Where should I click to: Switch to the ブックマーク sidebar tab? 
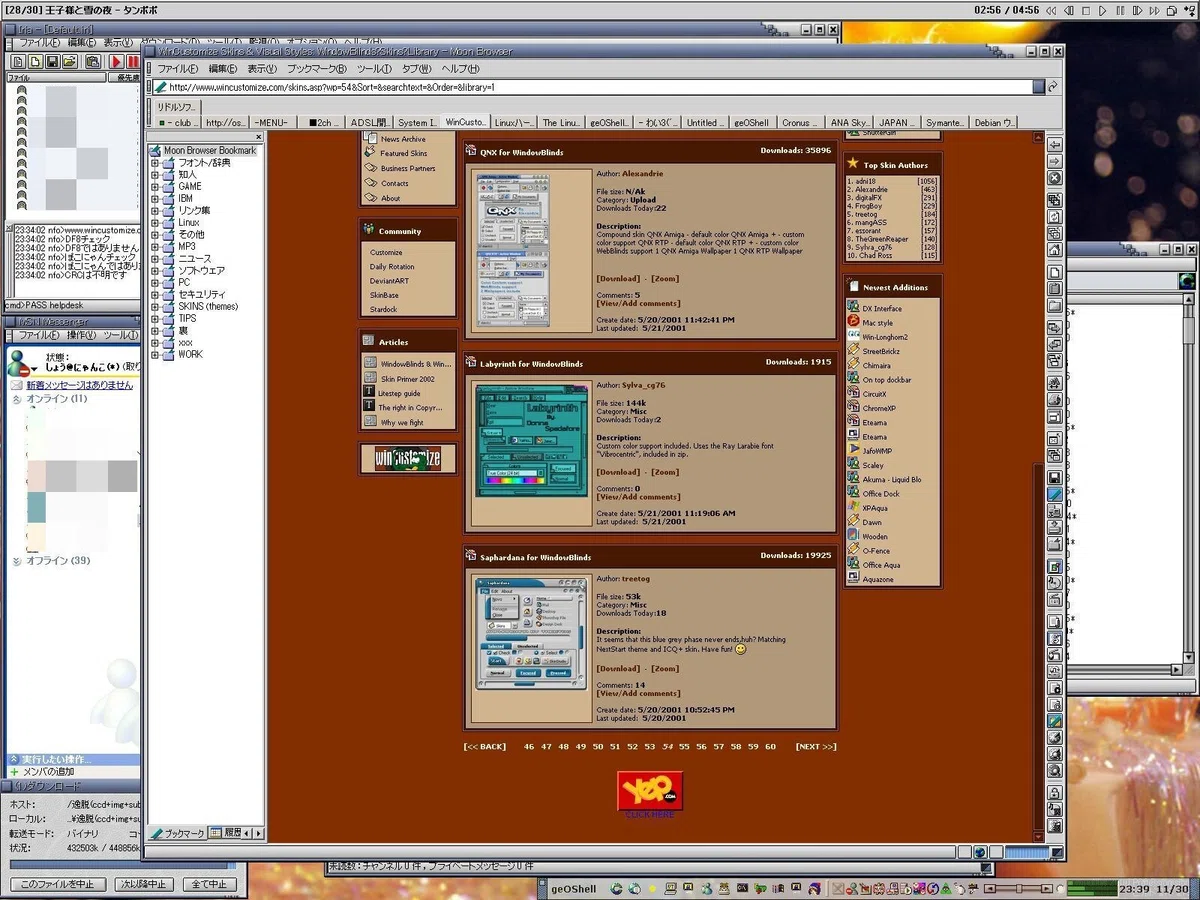point(178,833)
